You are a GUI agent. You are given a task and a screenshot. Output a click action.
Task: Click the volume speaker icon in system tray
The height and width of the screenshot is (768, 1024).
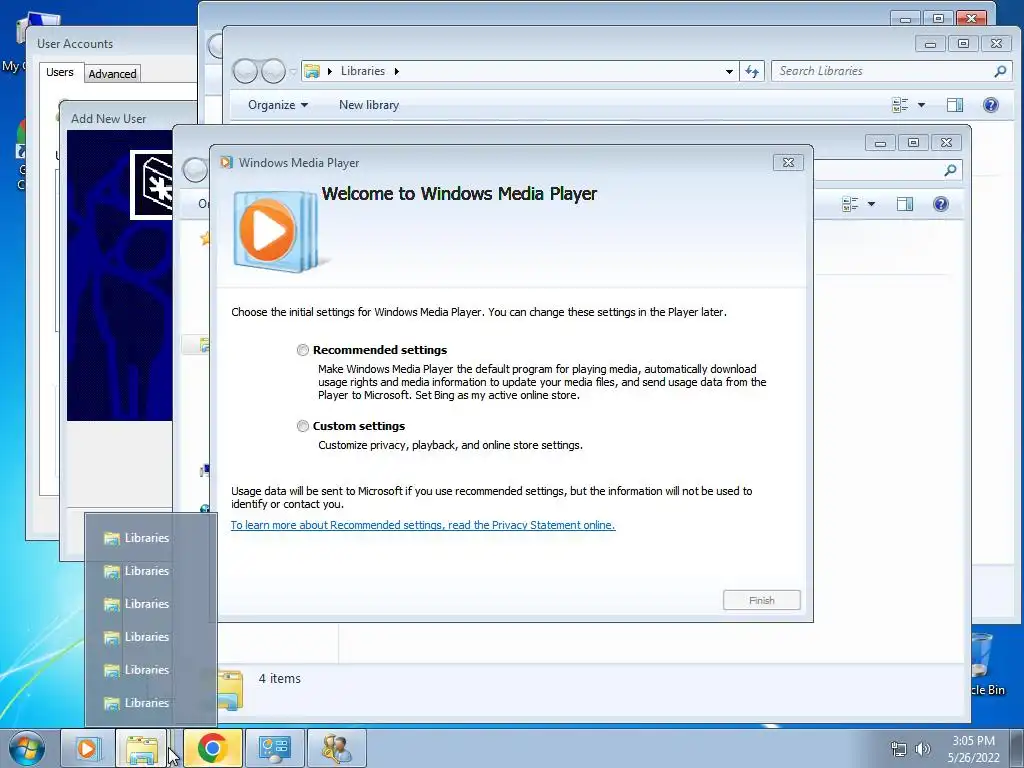922,749
